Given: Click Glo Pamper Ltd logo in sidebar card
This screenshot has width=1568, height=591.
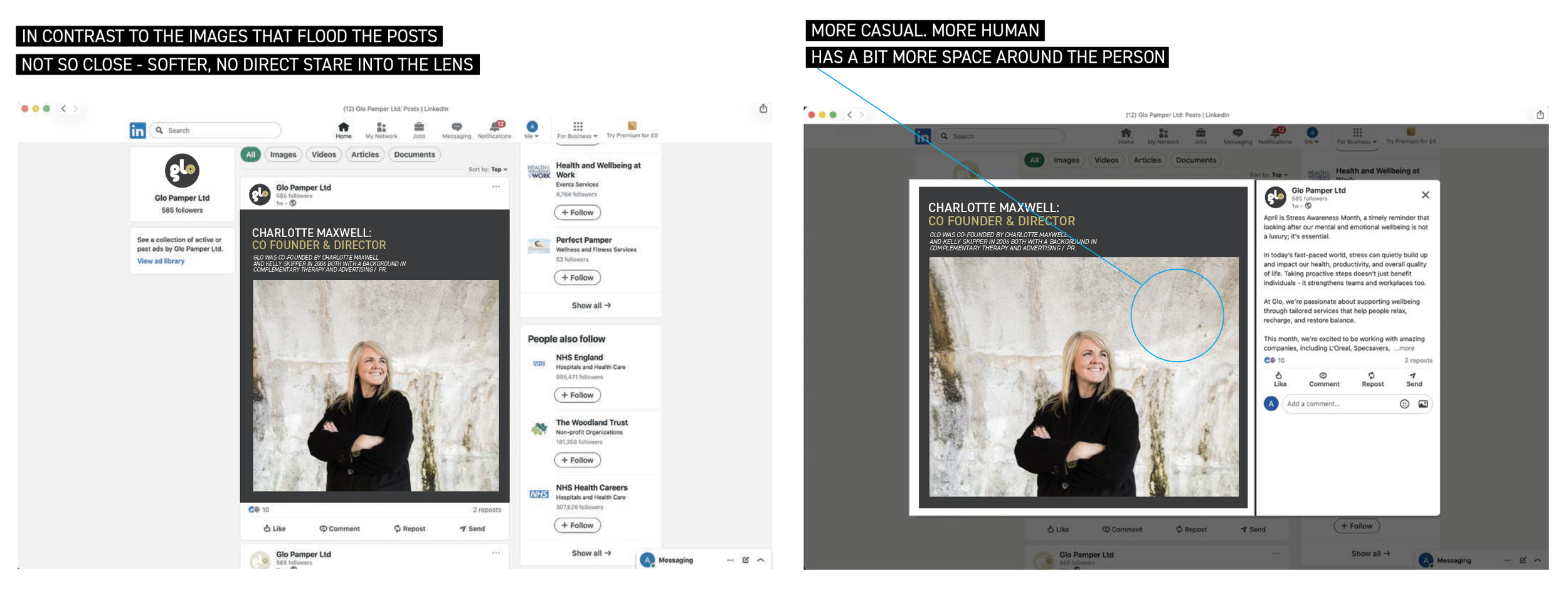Looking at the screenshot, I should 182,171.
